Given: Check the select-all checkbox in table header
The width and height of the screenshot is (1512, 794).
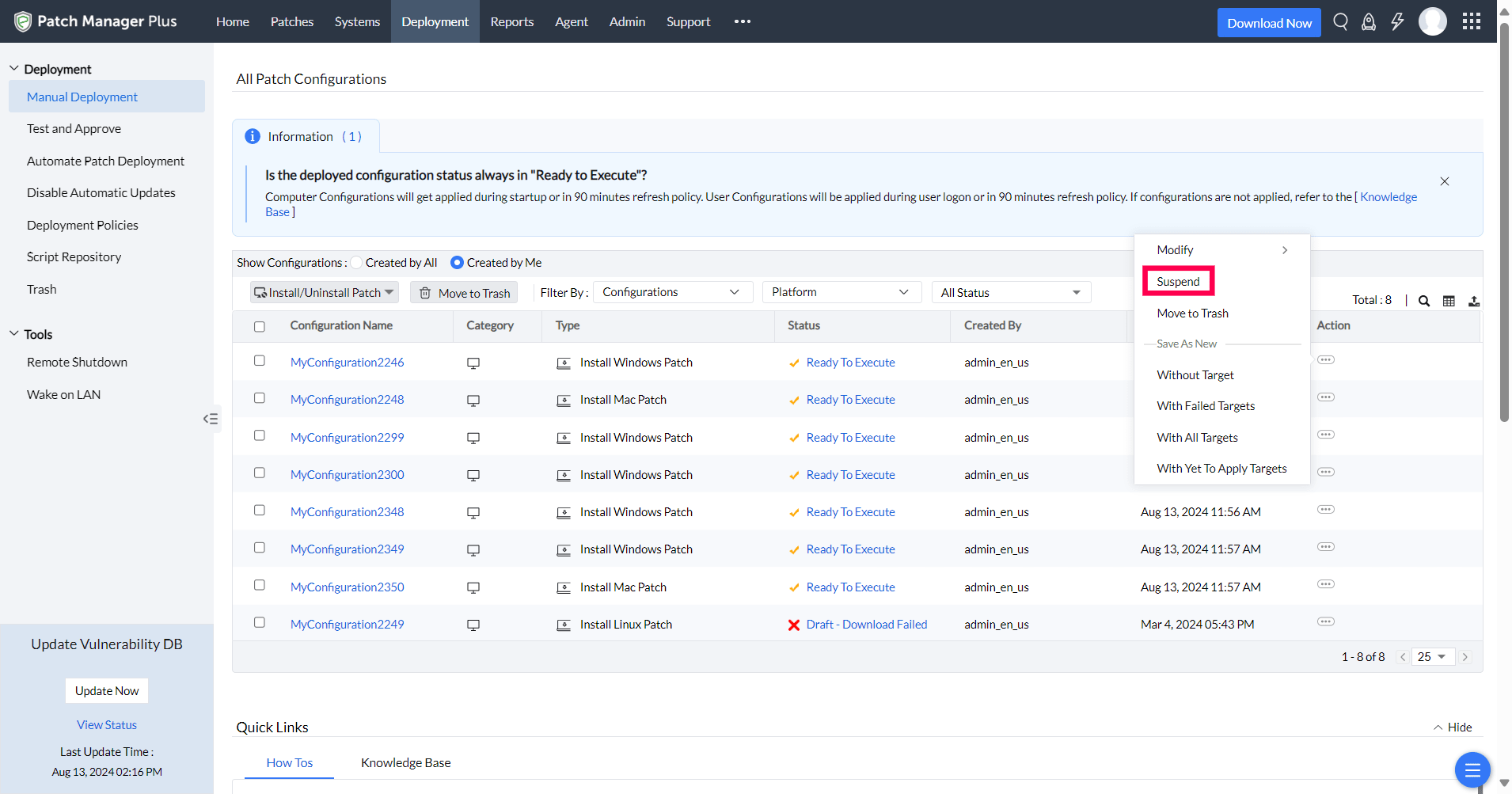Looking at the screenshot, I should (259, 325).
